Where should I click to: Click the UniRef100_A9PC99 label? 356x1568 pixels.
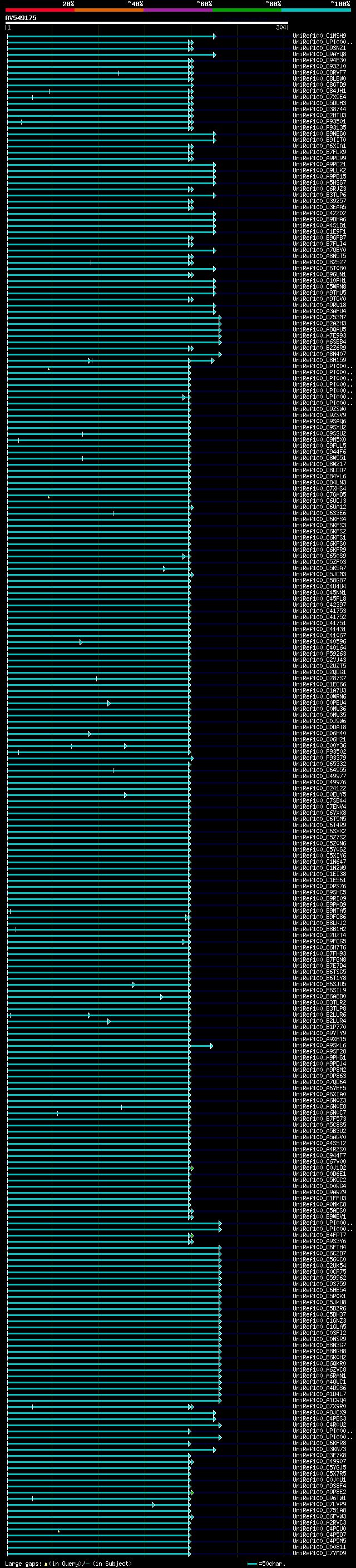[319, 159]
